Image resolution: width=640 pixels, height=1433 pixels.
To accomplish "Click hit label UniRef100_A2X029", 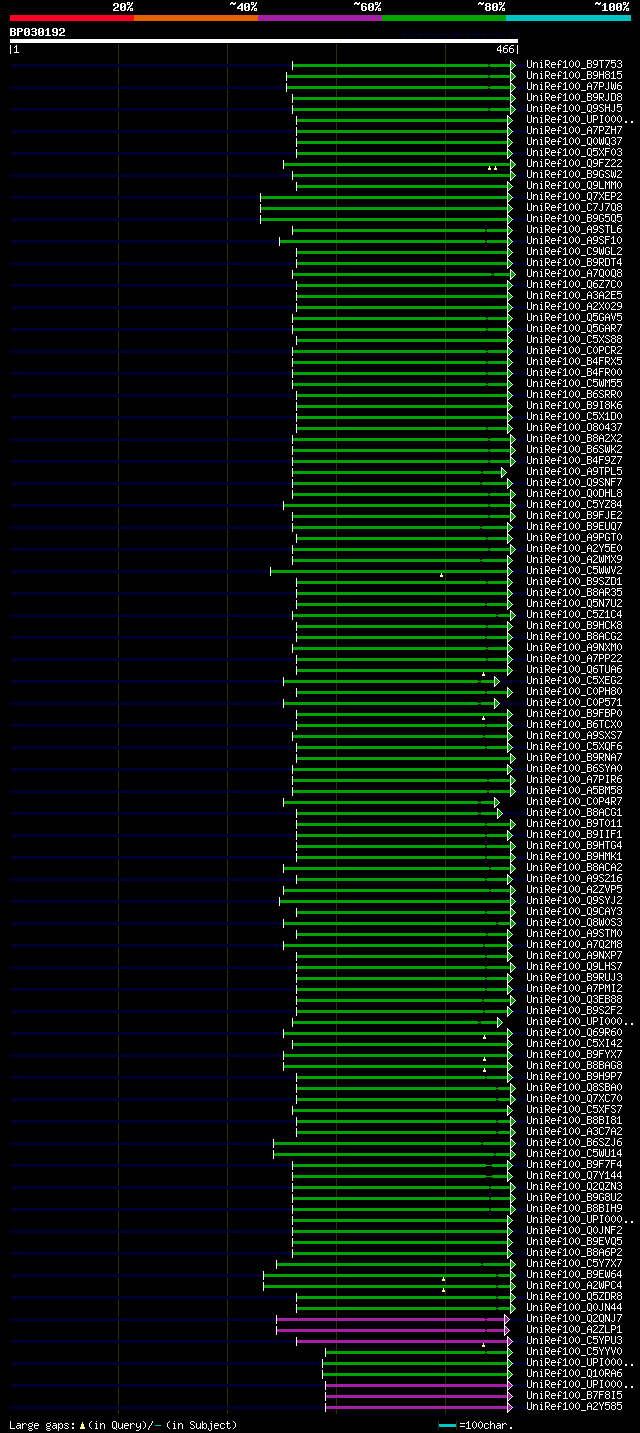I will click(x=574, y=307).
